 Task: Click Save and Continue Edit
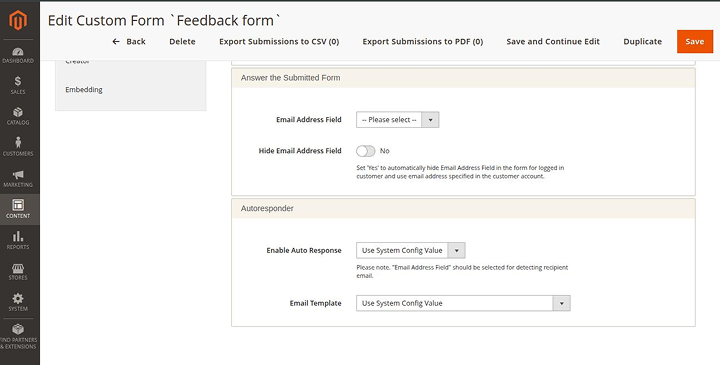[553, 41]
